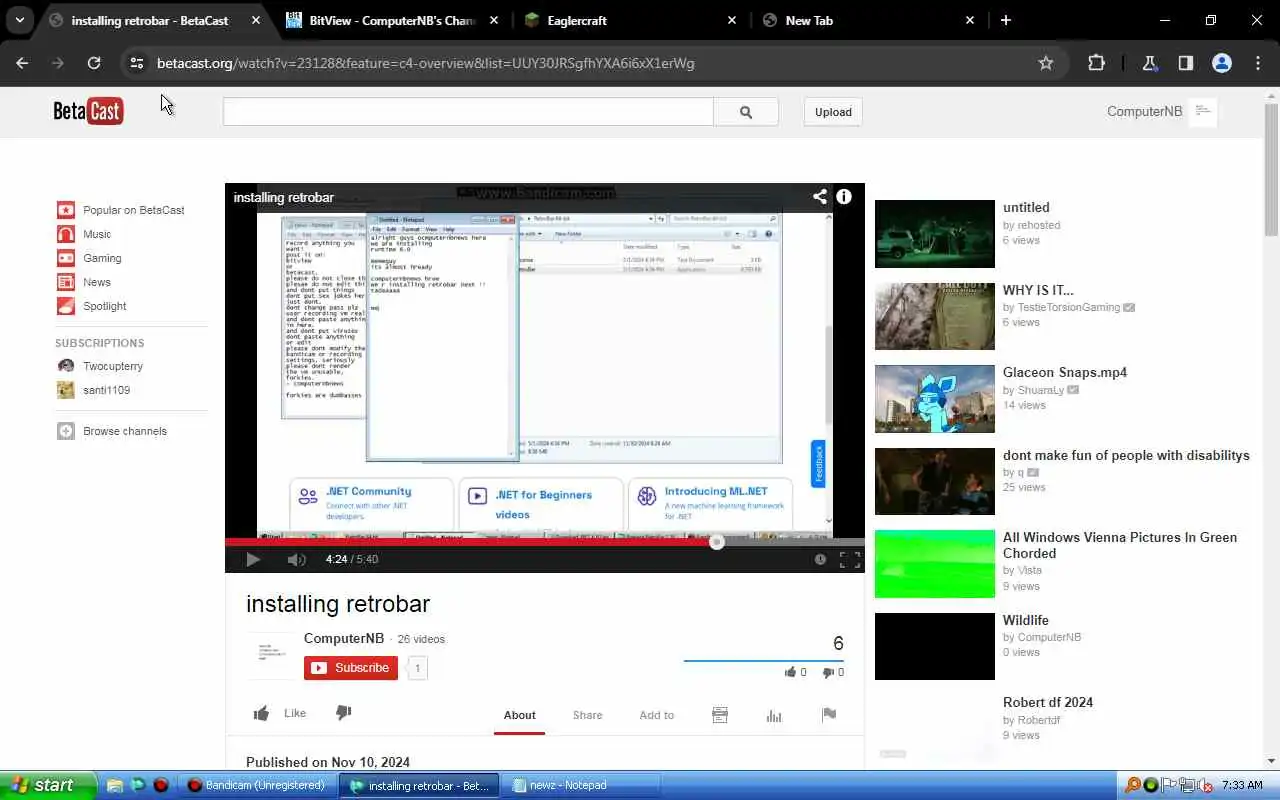Screen dimensions: 1280x800
Task: Click the subscriber count box
Action: tap(417, 668)
